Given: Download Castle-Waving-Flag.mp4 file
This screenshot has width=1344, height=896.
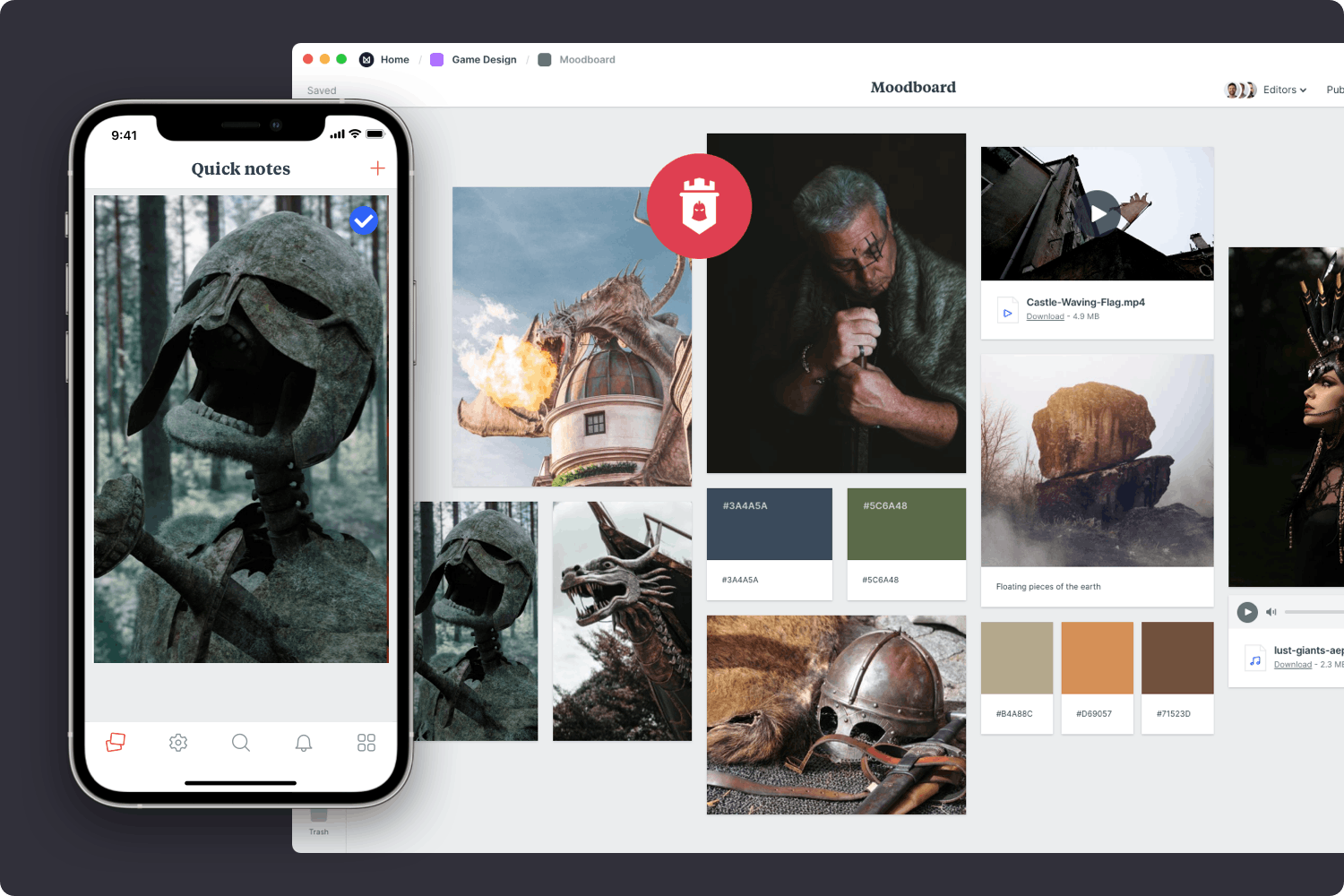Looking at the screenshot, I should click(x=1045, y=316).
